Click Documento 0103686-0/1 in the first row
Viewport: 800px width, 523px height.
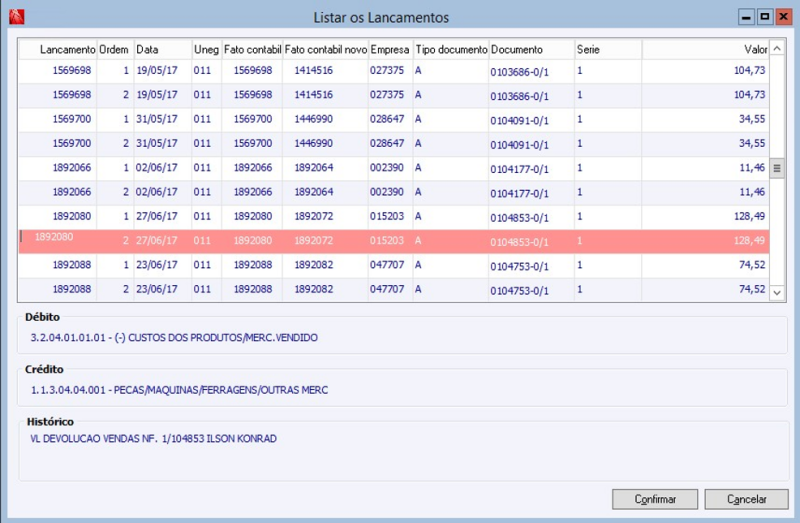[x=519, y=72]
